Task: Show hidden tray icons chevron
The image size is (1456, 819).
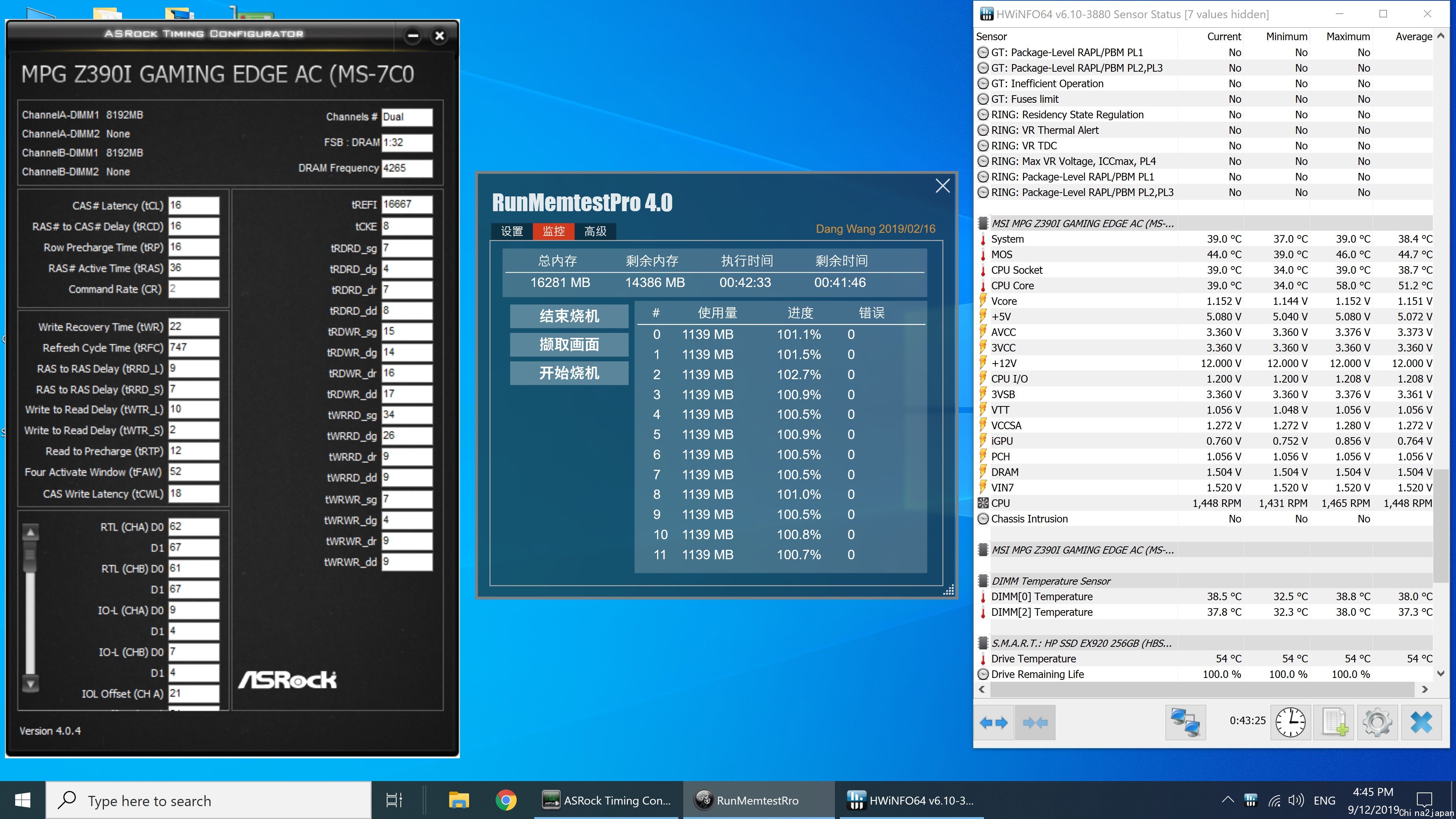Action: coord(1228,800)
